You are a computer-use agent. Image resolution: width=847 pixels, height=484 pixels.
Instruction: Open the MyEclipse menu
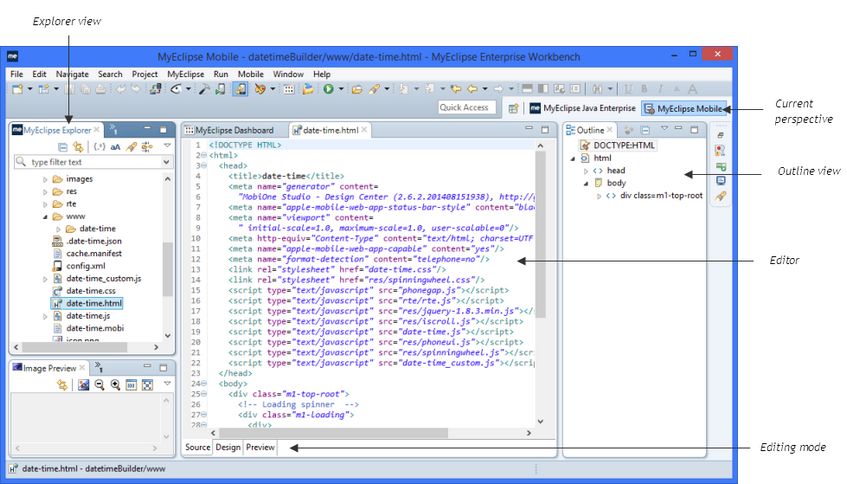click(x=186, y=74)
